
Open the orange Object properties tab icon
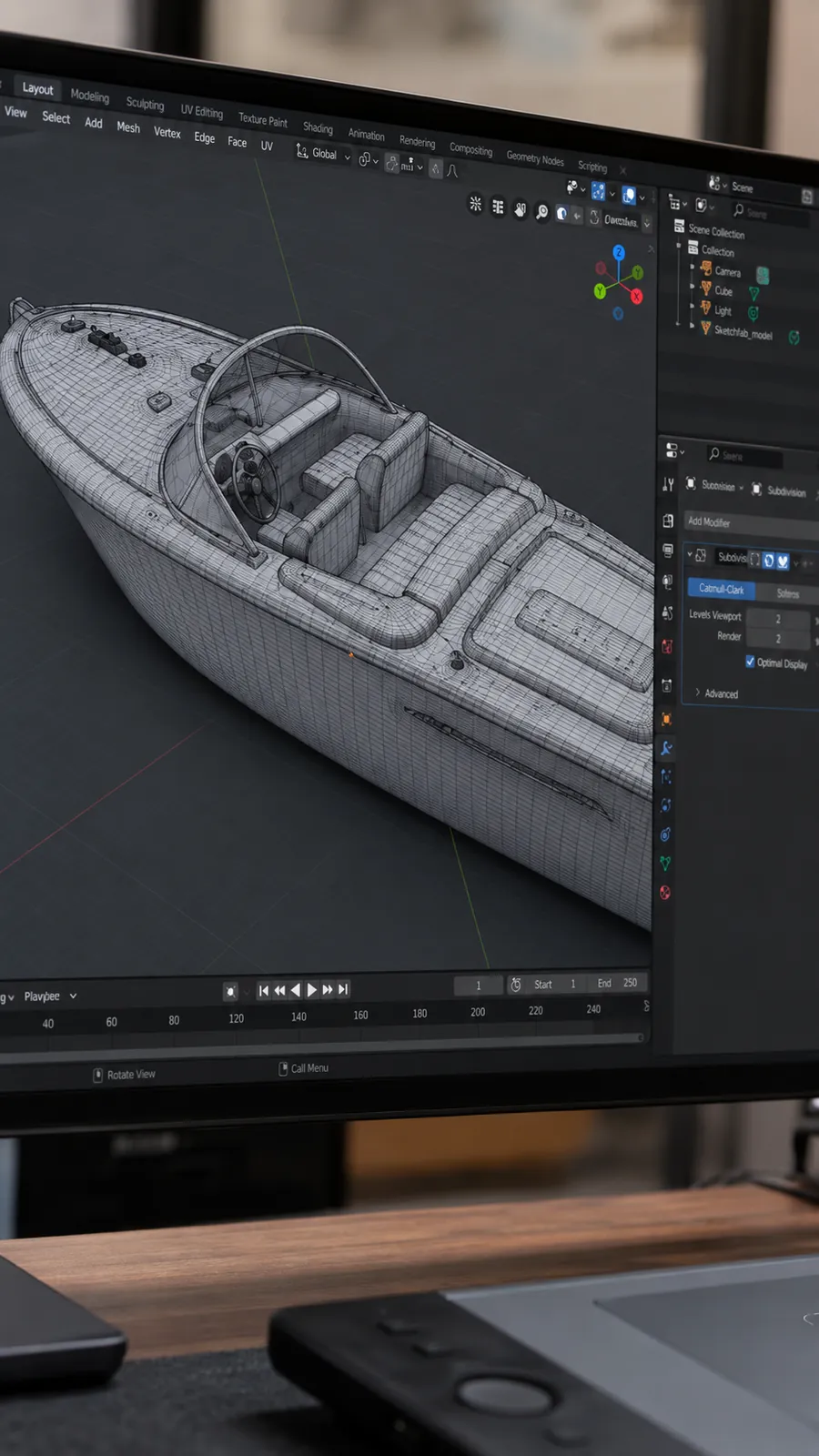666,719
